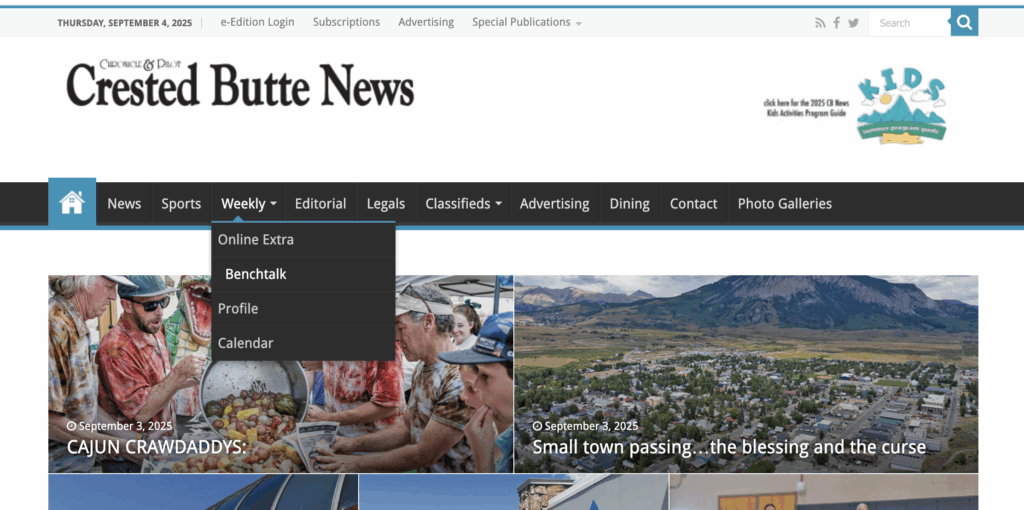
Task: Open the RSS feed icon
Action: (x=820, y=23)
